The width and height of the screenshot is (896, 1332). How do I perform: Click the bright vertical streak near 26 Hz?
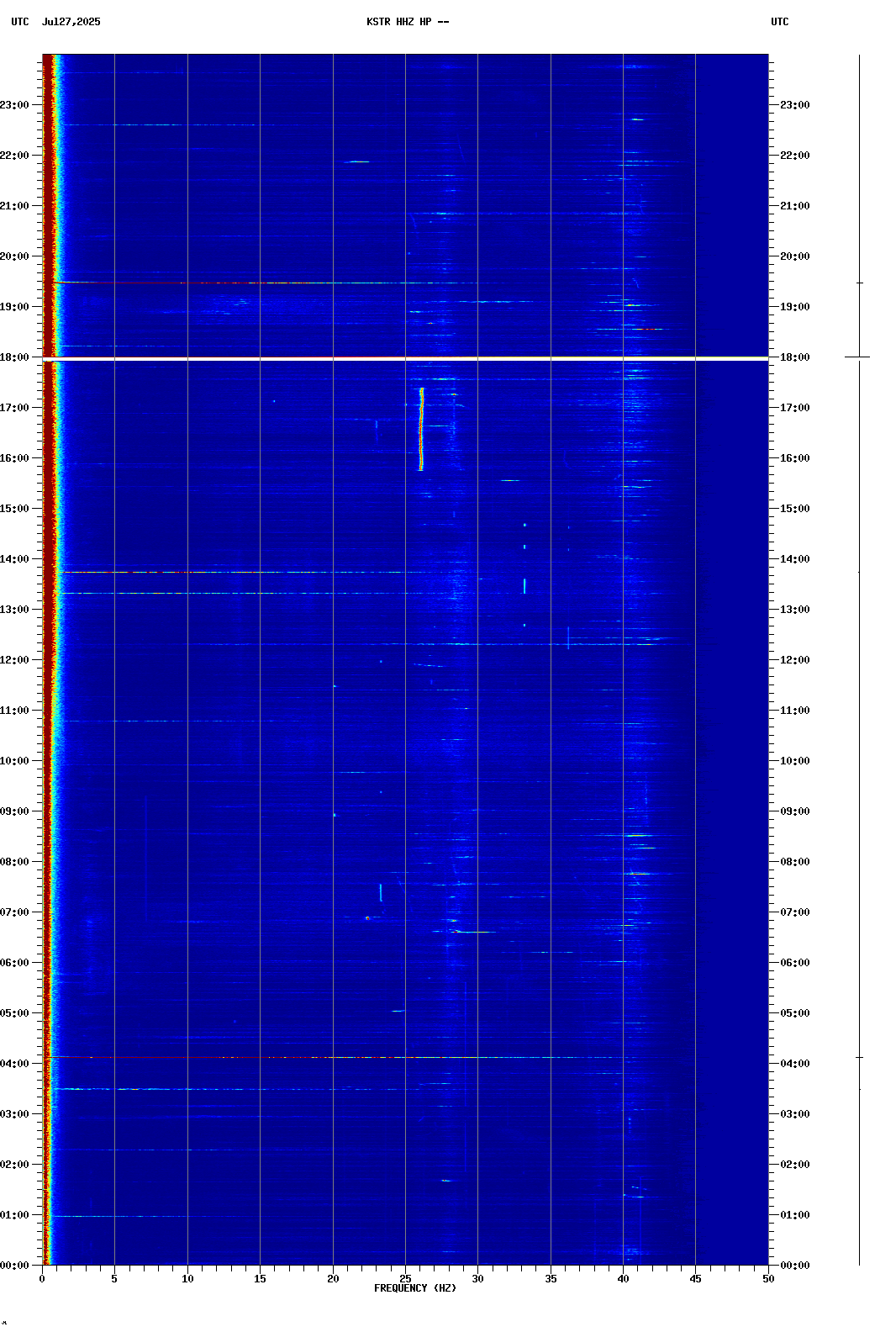click(421, 429)
